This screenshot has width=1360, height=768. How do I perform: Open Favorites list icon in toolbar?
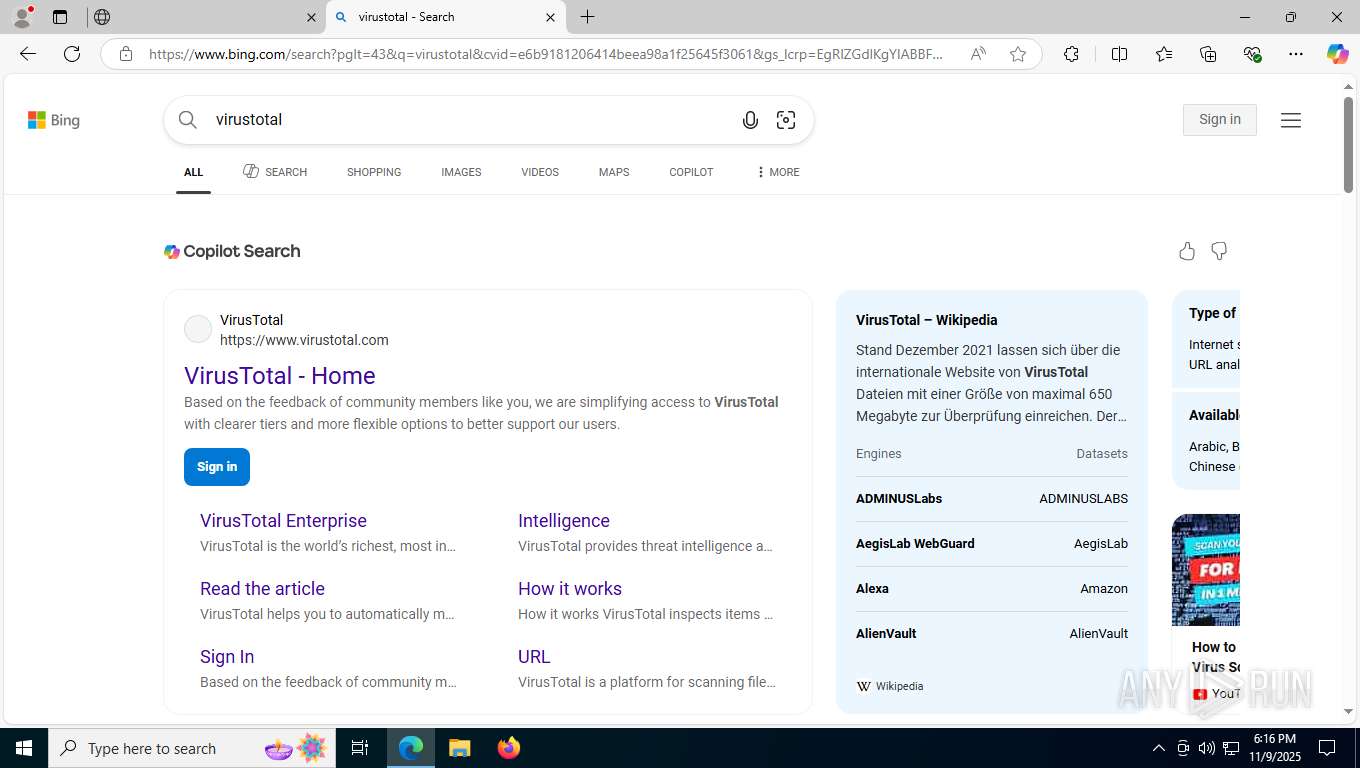[1164, 54]
